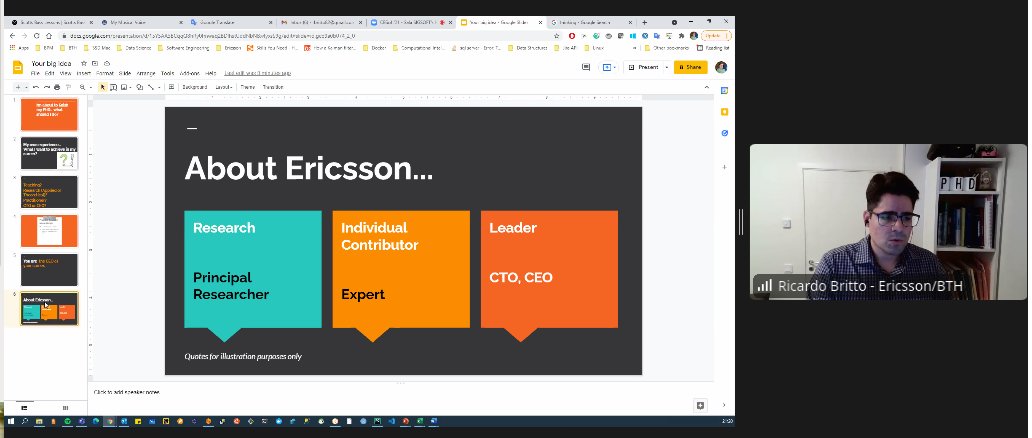Select the paint format tool
Viewport: 1032px width, 438px height.
68,87
